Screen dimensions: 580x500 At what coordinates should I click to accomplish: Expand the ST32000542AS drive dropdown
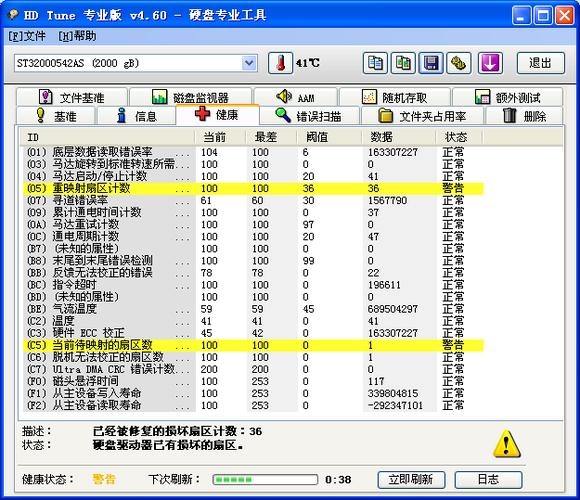coord(249,63)
